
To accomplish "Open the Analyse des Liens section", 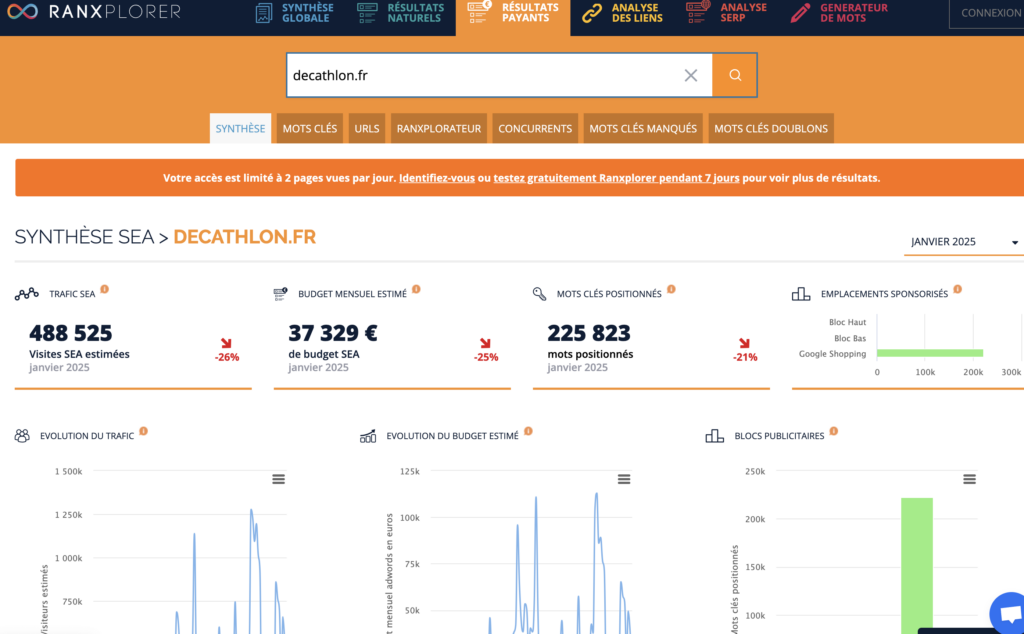I will (622, 13).
